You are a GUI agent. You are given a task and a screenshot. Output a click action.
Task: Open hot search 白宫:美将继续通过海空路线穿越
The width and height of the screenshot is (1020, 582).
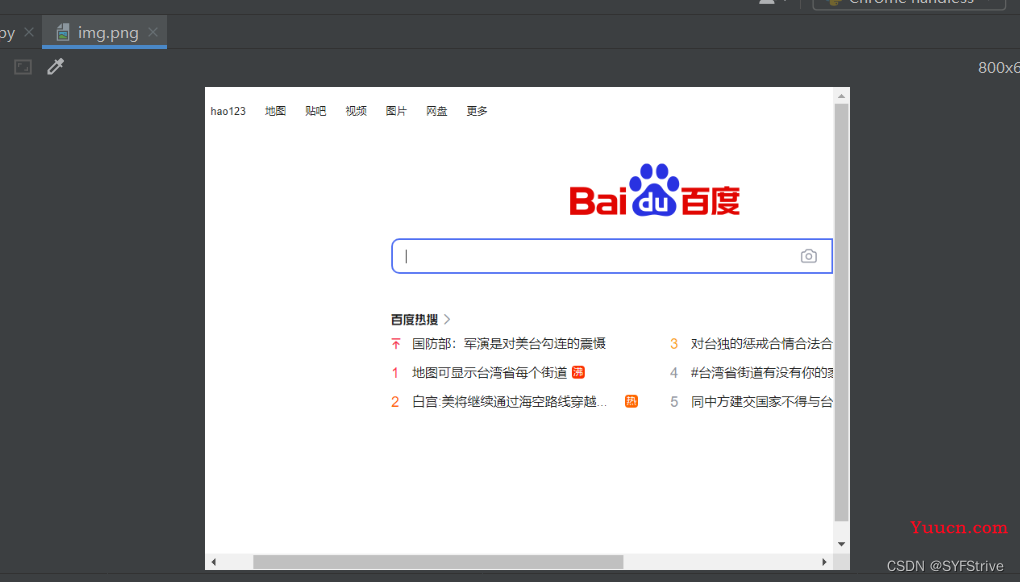(x=509, y=402)
